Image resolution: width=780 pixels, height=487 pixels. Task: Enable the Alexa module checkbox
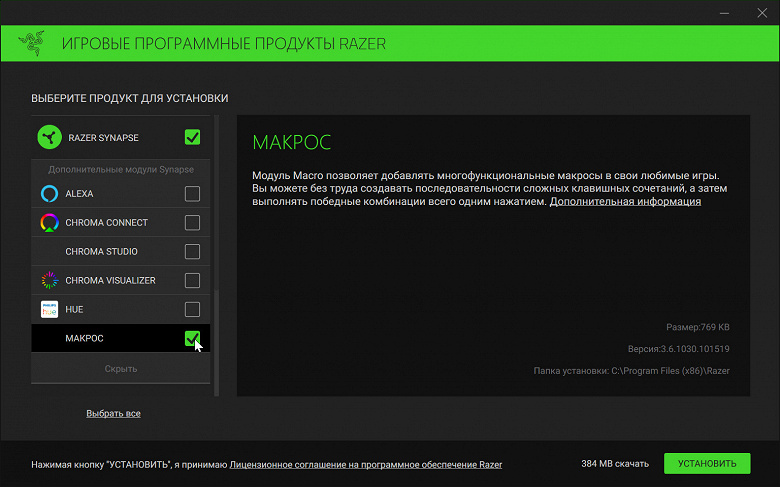[x=192, y=194]
